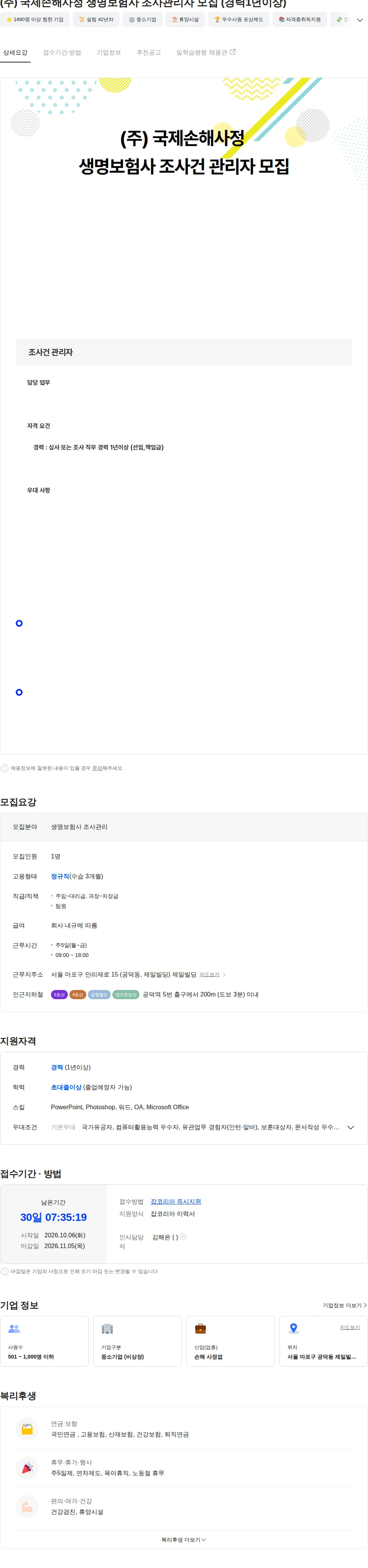This screenshot has width=368, height=1568.
Task: Go to the 추천공고 tab
Action: click(148, 52)
